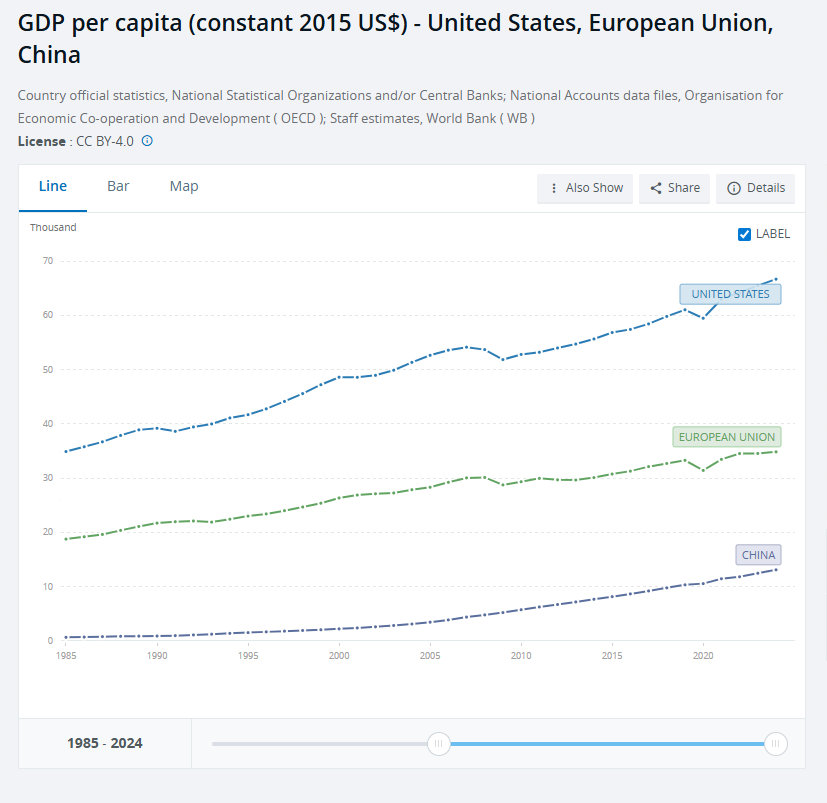The width and height of the screenshot is (827, 803).
Task: Uncheck the LABEL checkbox
Action: (x=744, y=234)
